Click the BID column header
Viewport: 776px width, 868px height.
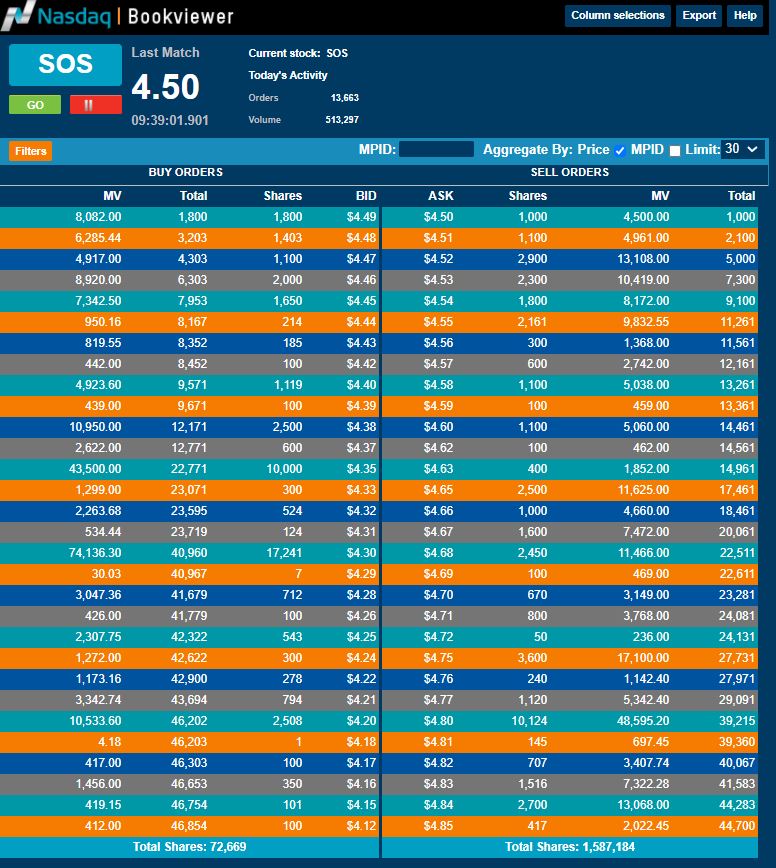coord(365,196)
